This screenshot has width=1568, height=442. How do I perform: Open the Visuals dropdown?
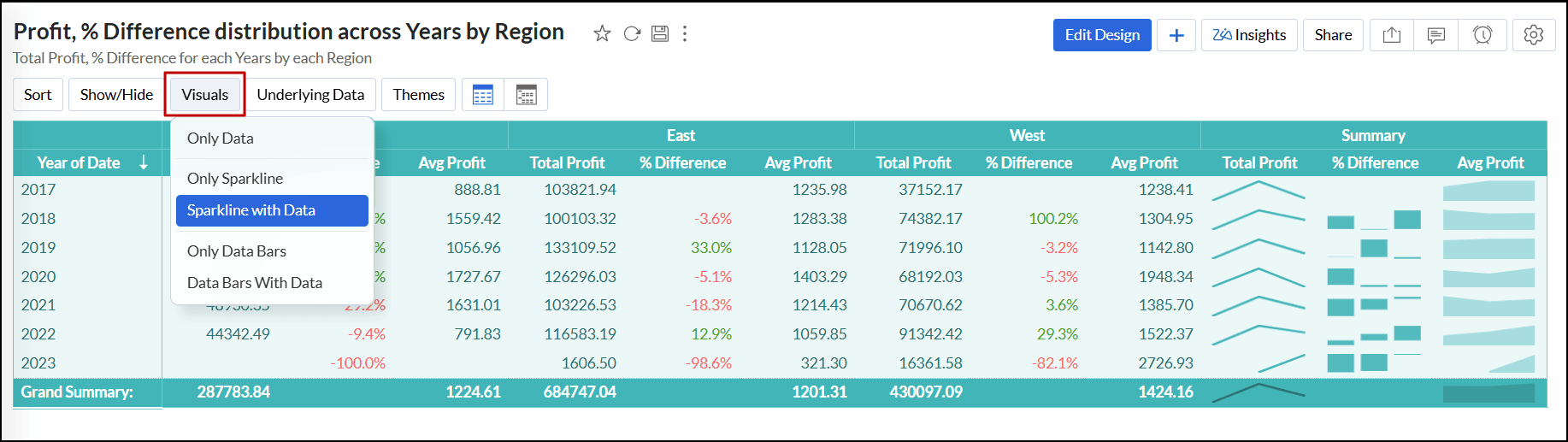click(205, 95)
